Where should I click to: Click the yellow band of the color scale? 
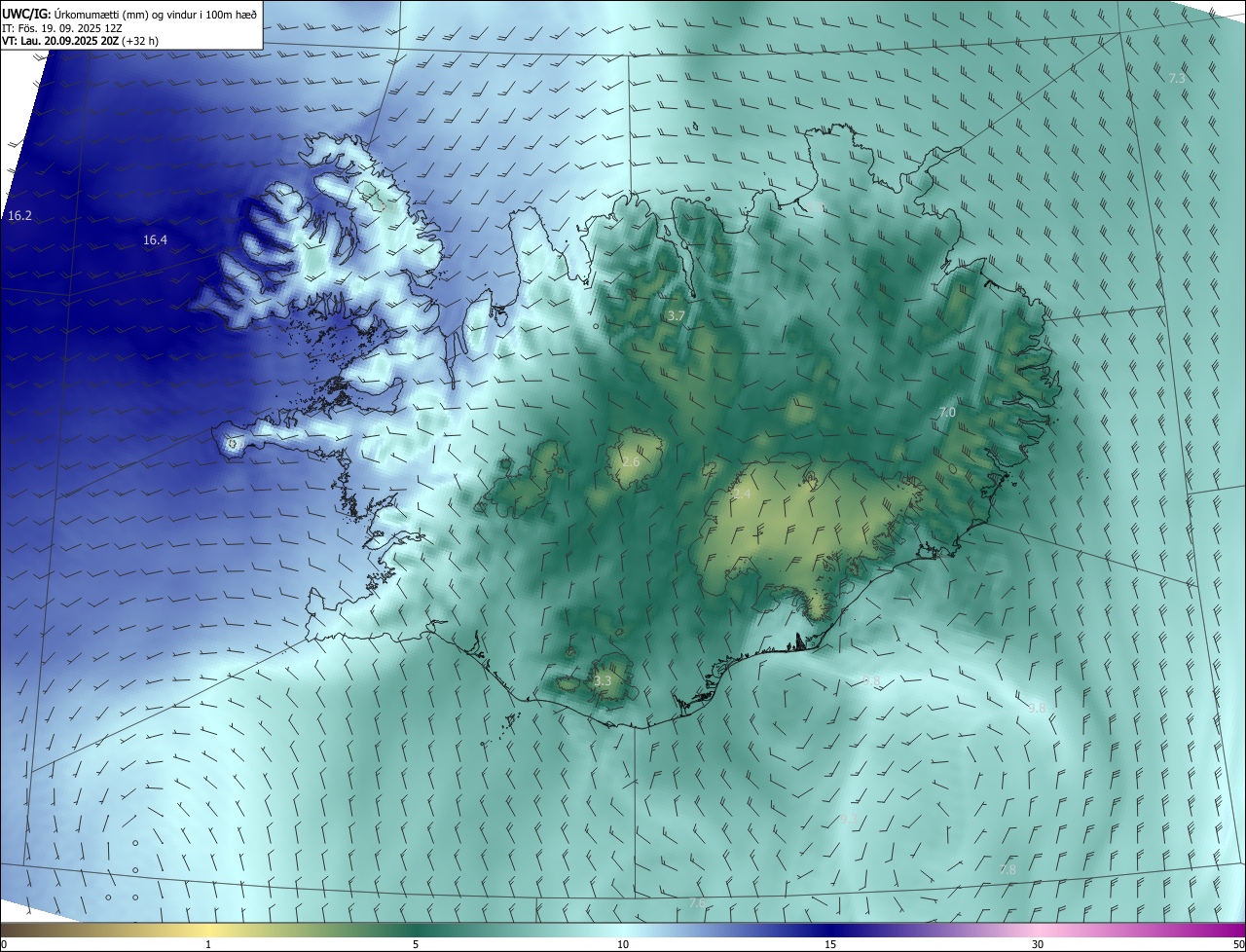(x=208, y=930)
